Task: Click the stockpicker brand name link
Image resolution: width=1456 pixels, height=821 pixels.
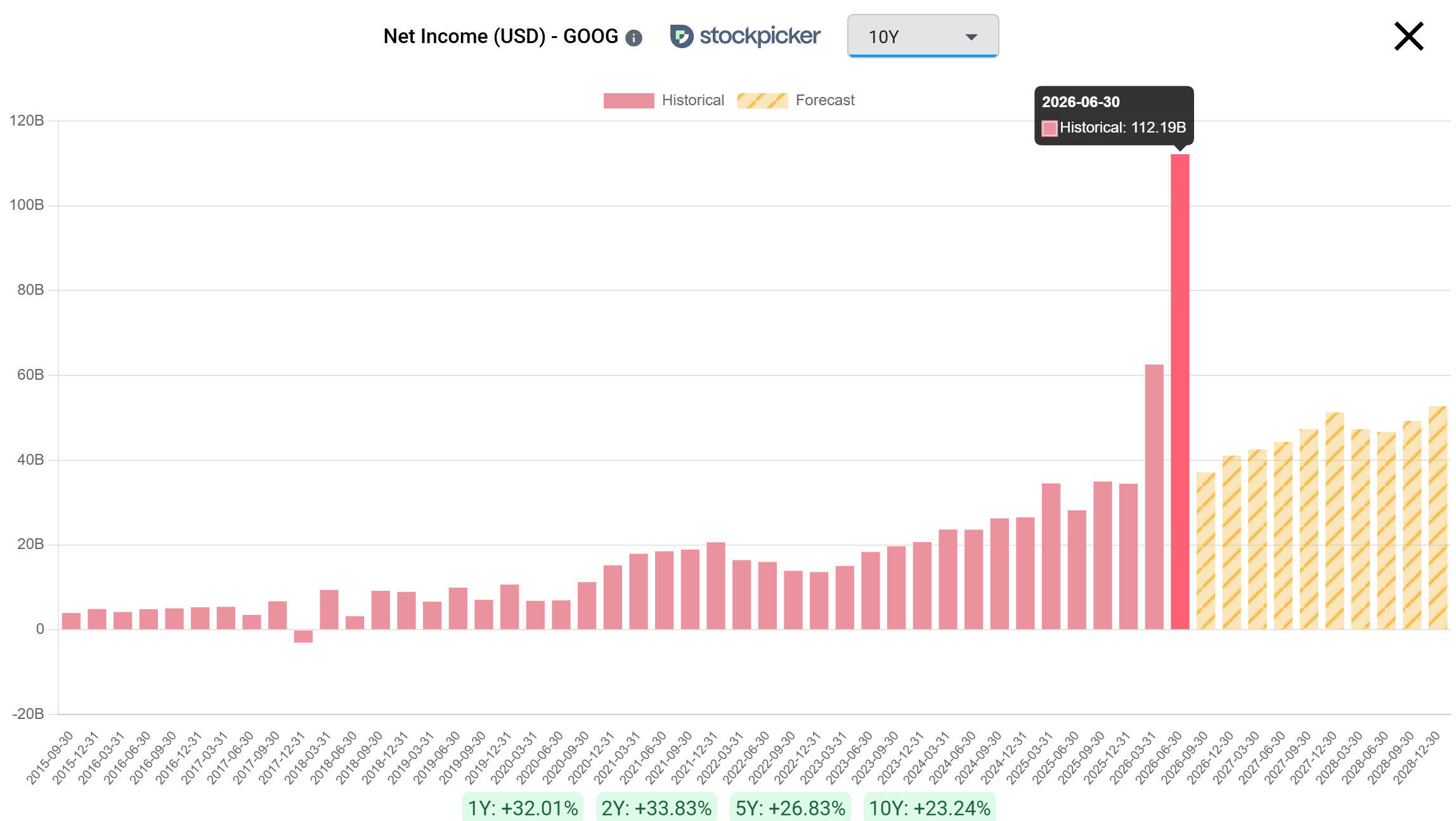Action: 760,36
